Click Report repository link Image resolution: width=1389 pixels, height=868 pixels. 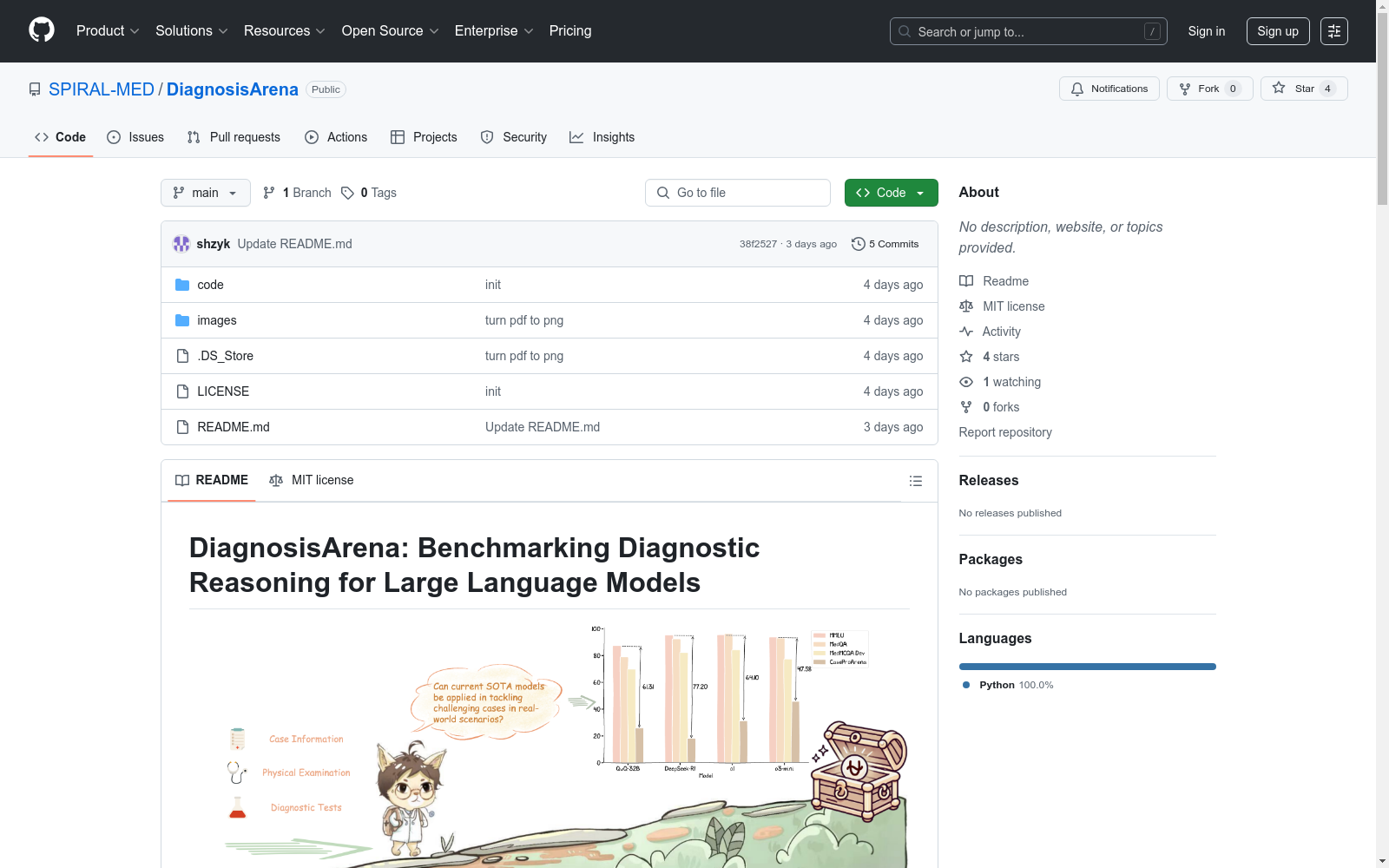pyautogui.click(x=1005, y=432)
